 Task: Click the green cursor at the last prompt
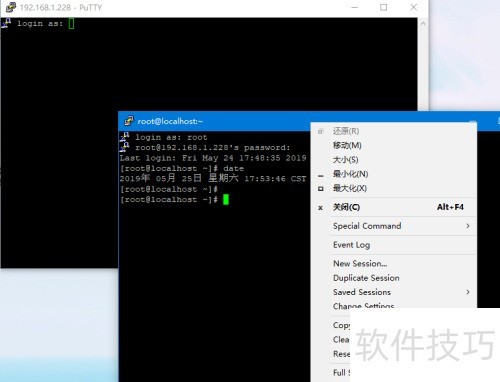pyautogui.click(x=226, y=199)
